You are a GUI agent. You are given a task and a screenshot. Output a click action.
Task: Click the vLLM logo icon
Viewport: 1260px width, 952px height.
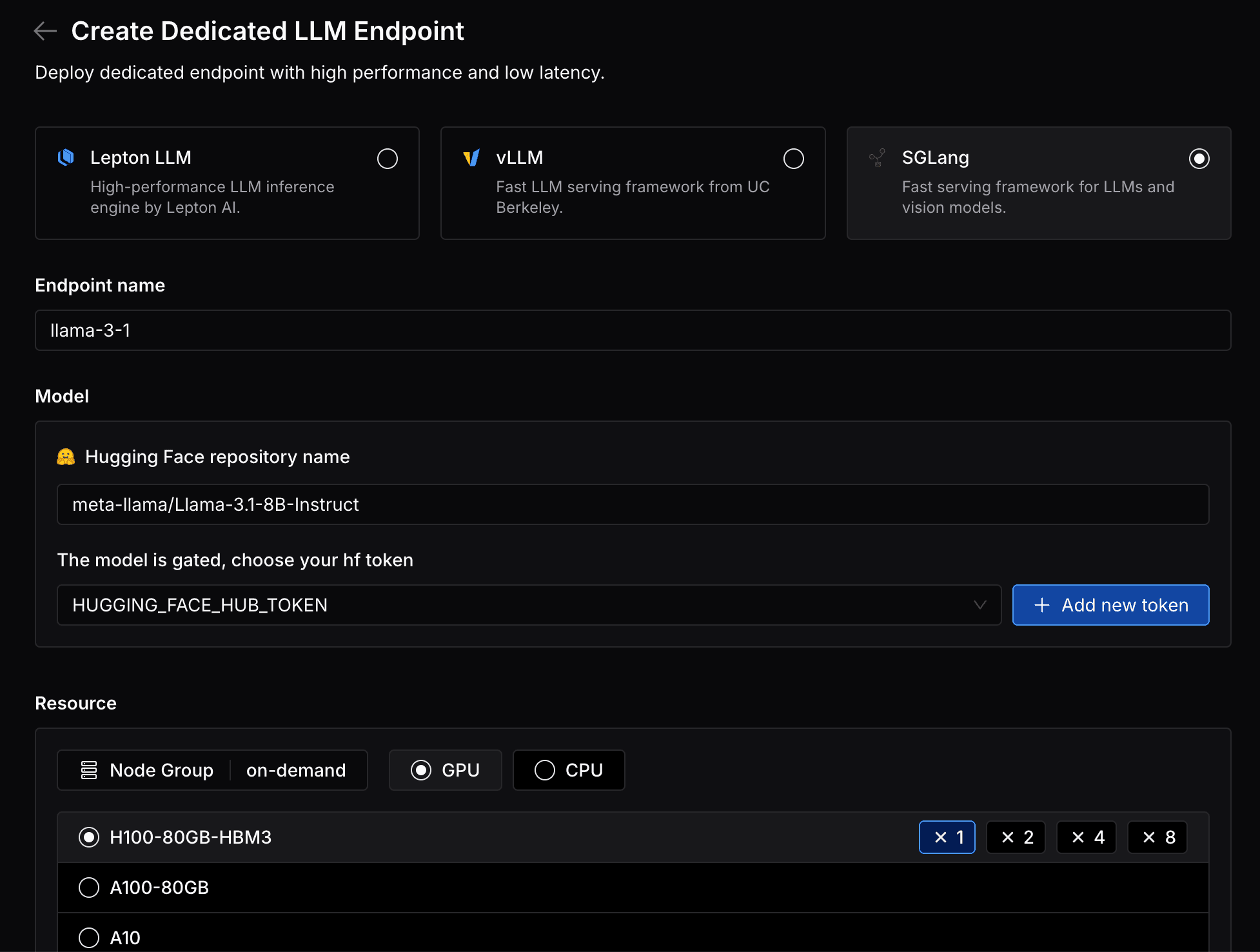coord(471,157)
